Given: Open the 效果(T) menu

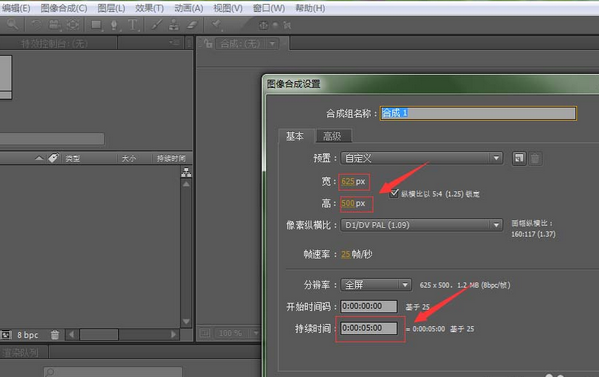Looking at the screenshot, I should pos(149,8).
